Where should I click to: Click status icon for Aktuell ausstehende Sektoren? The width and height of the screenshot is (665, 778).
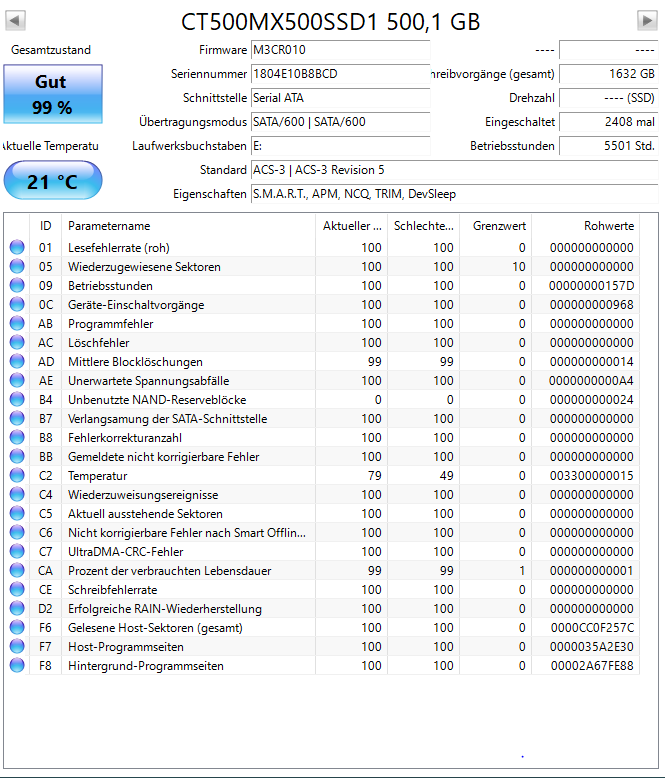point(17,514)
